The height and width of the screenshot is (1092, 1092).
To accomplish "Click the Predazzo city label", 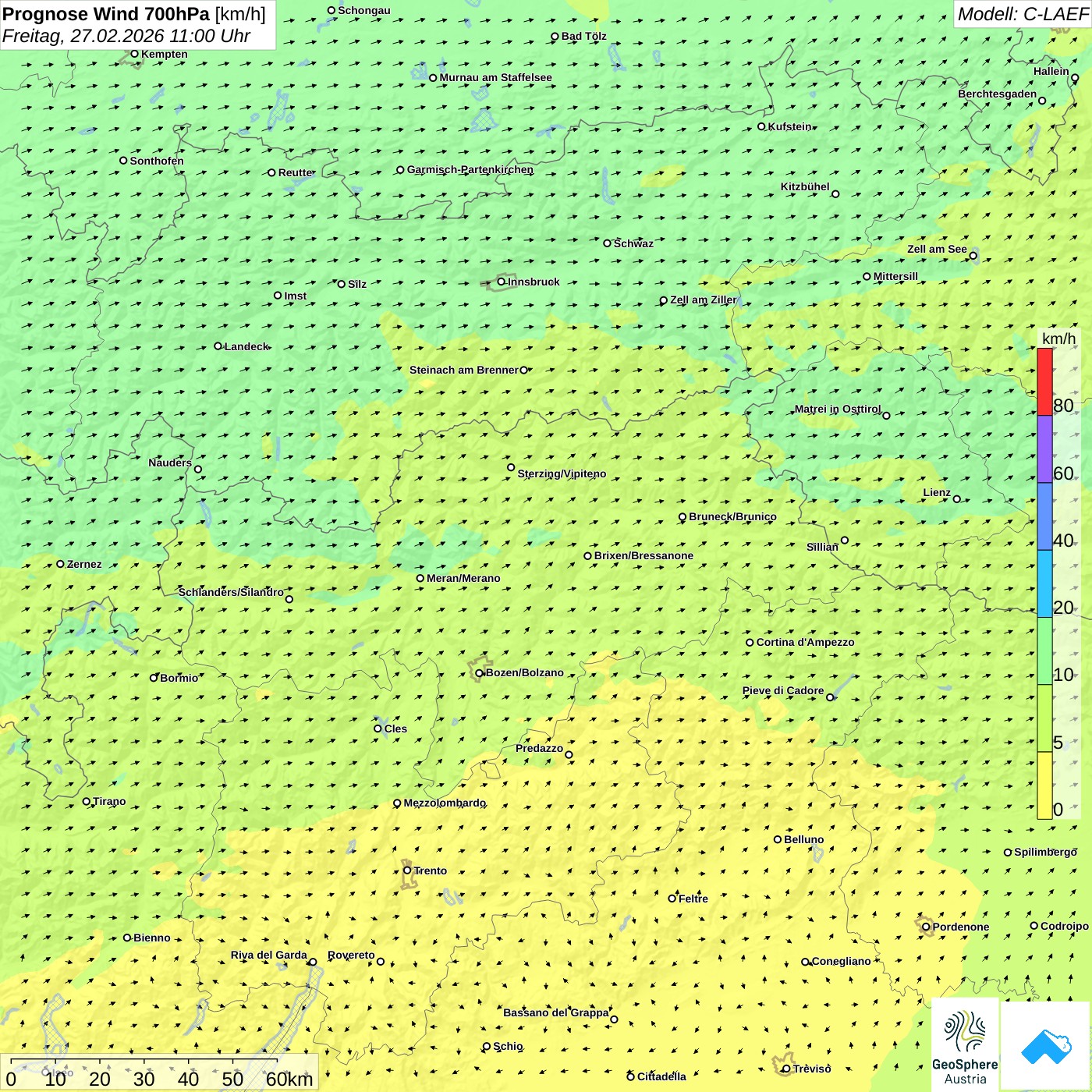I will (x=539, y=748).
